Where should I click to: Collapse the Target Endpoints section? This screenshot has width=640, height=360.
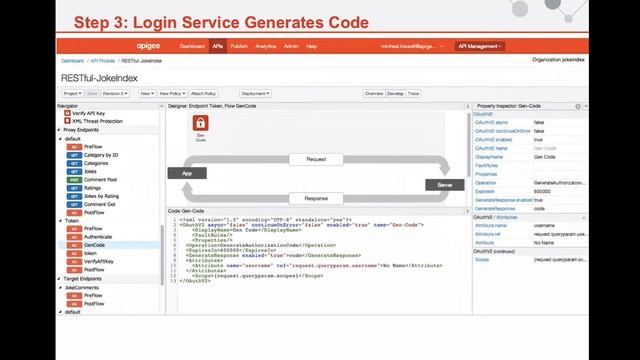point(59,279)
